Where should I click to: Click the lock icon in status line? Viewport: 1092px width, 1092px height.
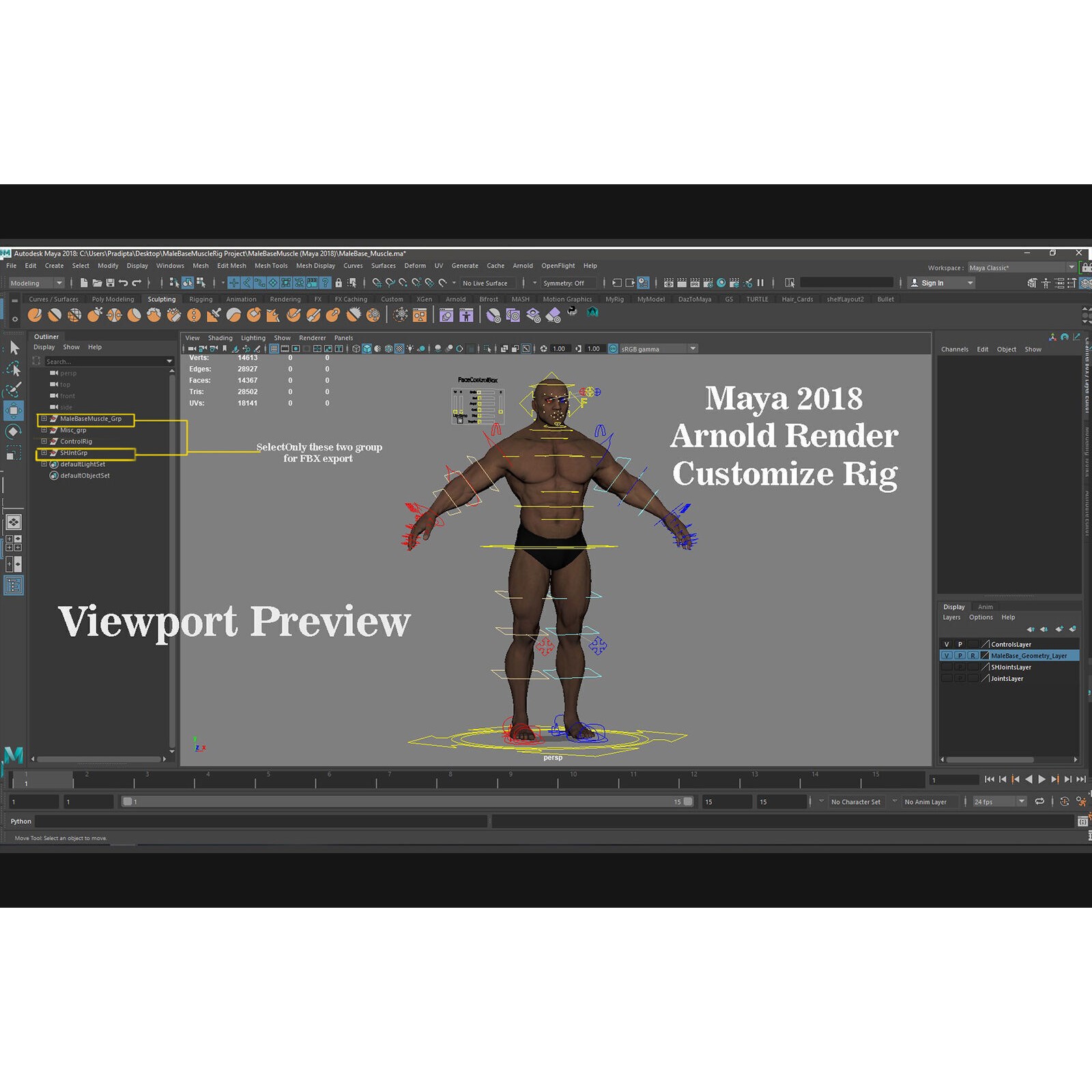pos(339,283)
